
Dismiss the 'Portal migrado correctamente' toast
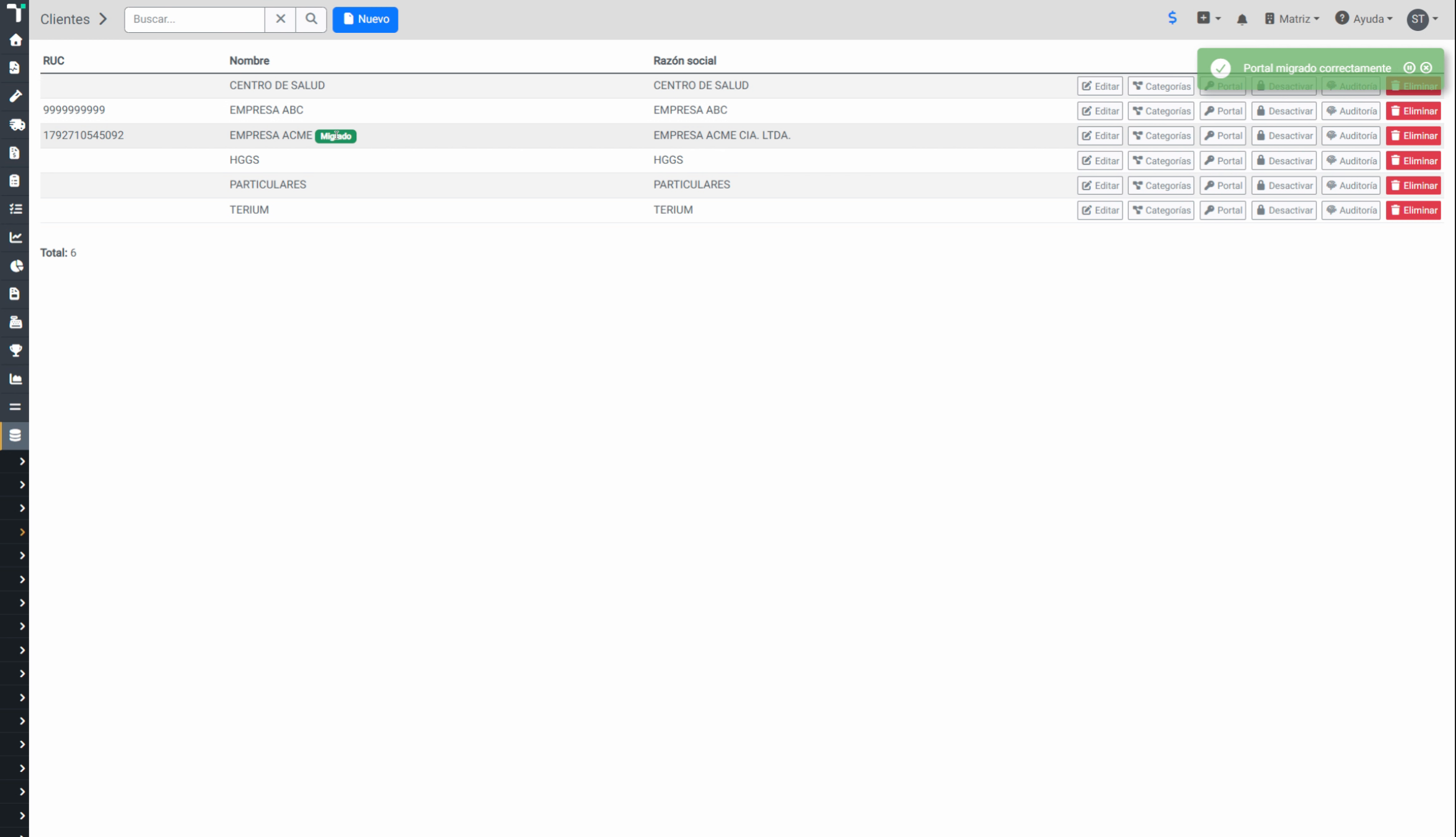[1426, 68]
